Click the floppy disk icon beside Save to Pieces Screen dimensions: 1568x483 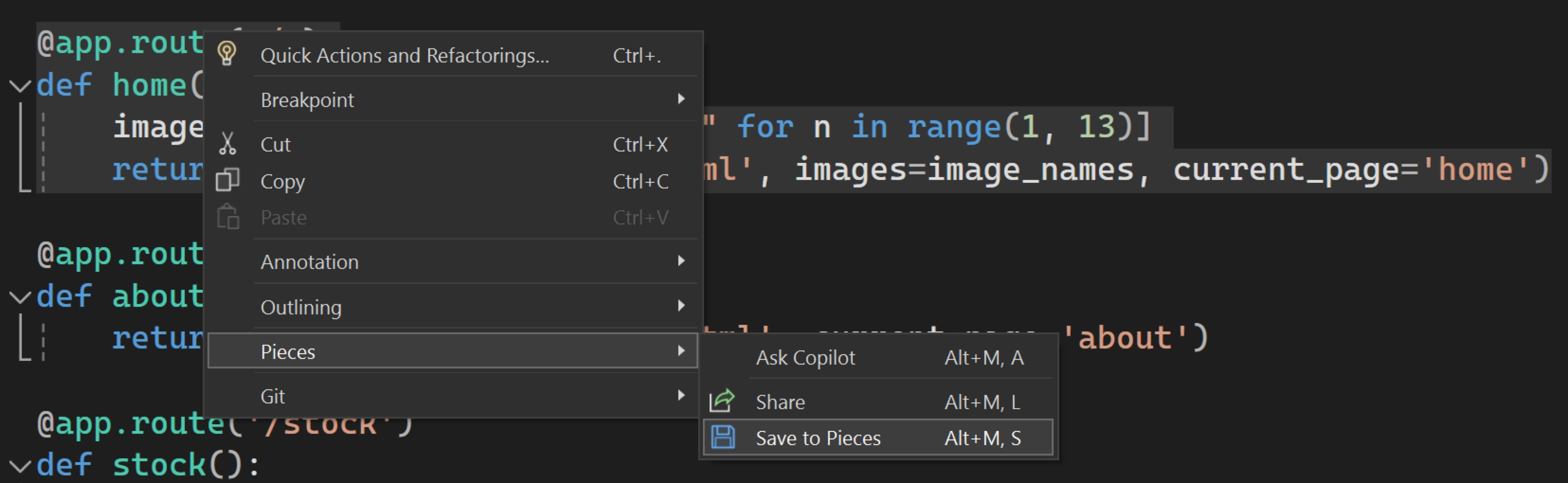723,438
